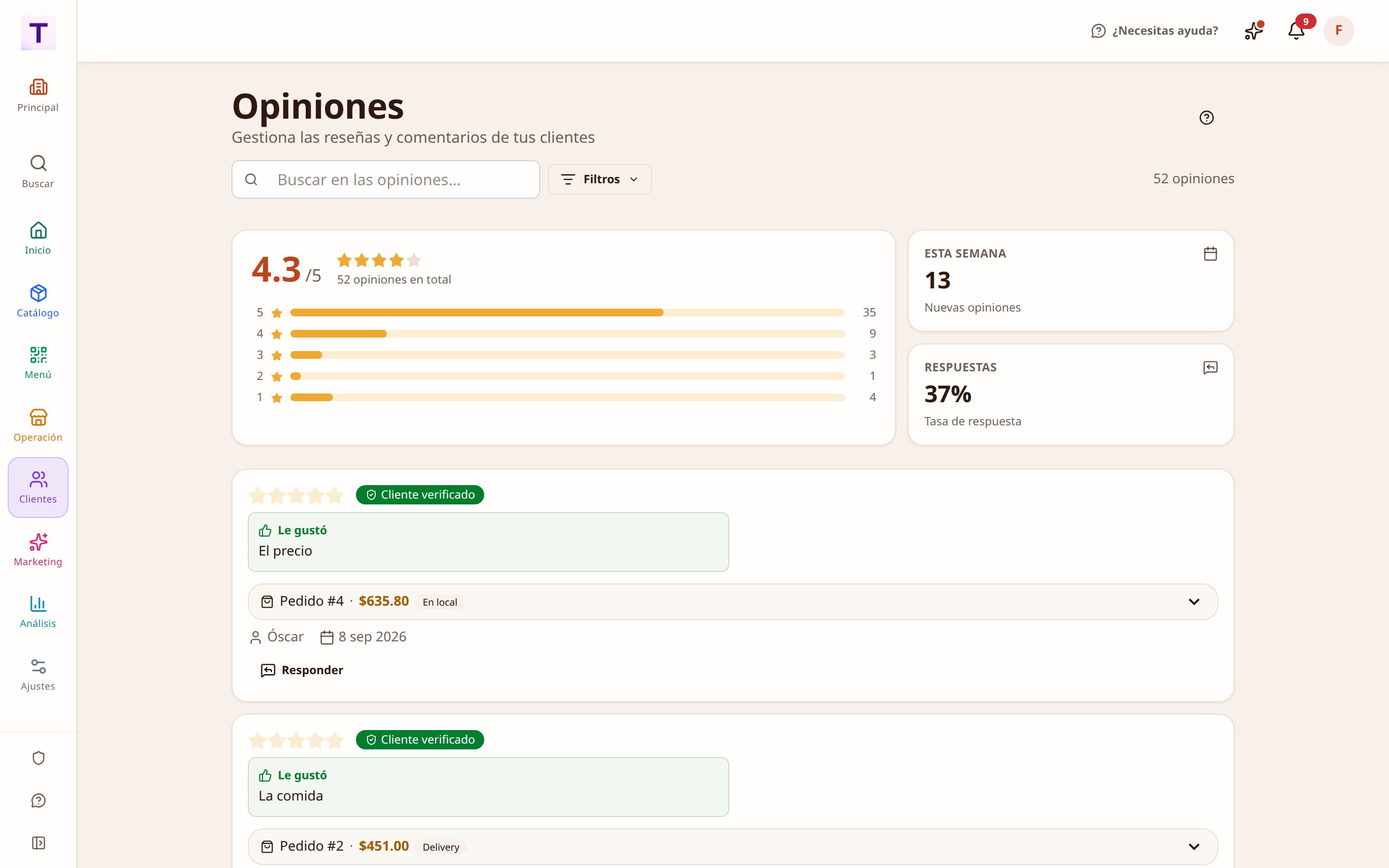Viewport: 1389px width, 868px height.
Task: Expand Pedido #2 order details
Action: (733, 847)
